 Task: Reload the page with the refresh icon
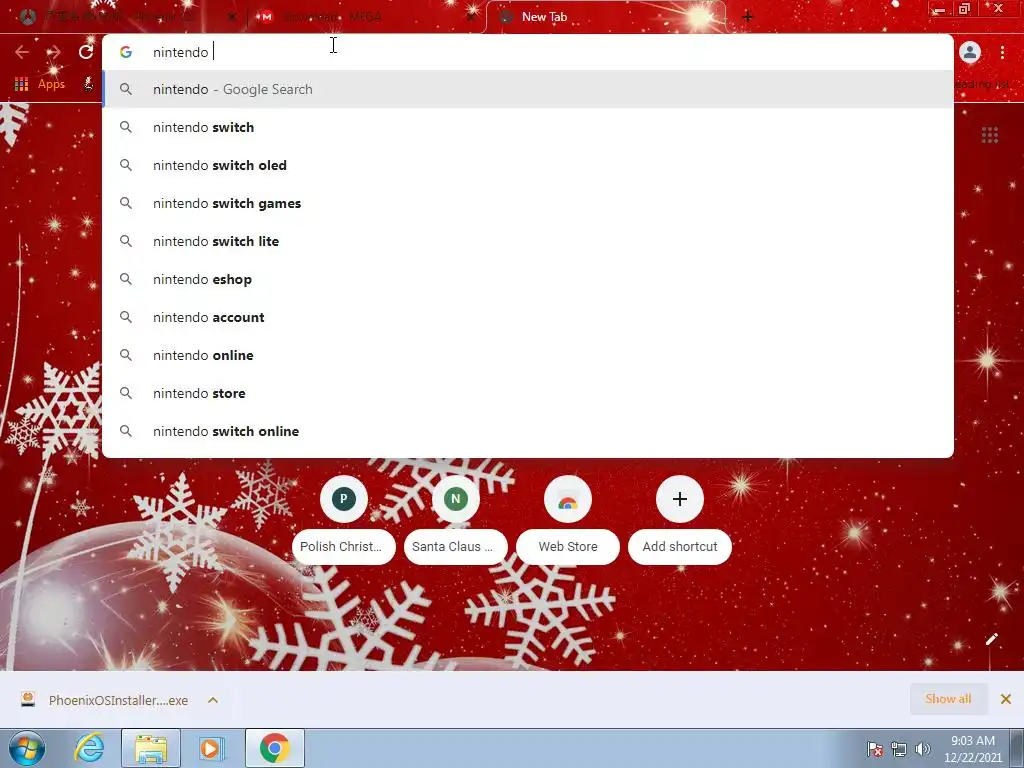coord(86,52)
